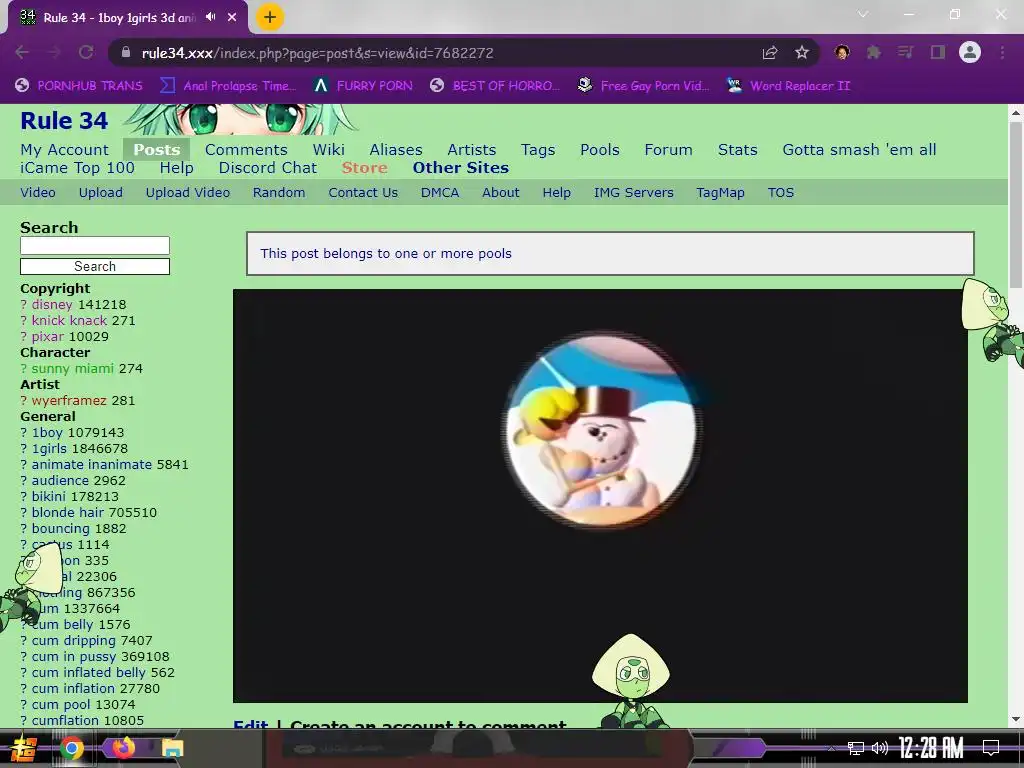
Task: Open the Forum link
Action: 668,150
